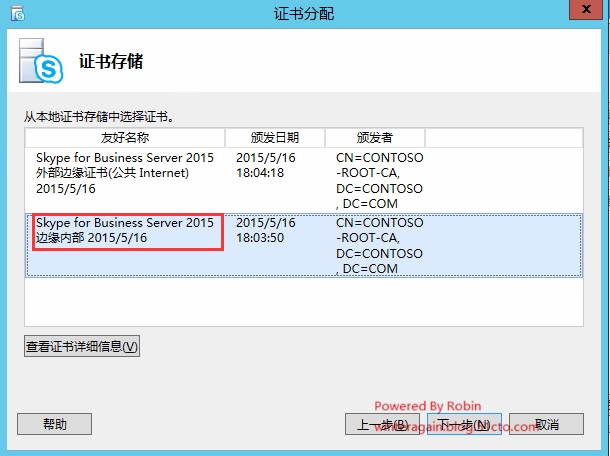The height and width of the screenshot is (456, 610).
Task: Go back with 上一步(B) button
Action: click(382, 424)
